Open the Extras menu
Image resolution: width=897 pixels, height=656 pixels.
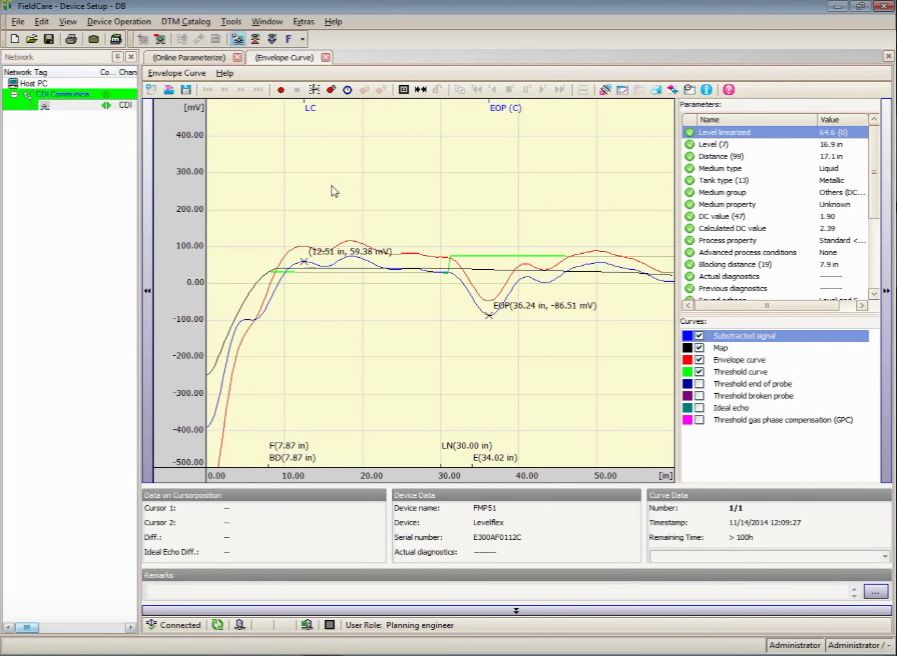pos(304,21)
